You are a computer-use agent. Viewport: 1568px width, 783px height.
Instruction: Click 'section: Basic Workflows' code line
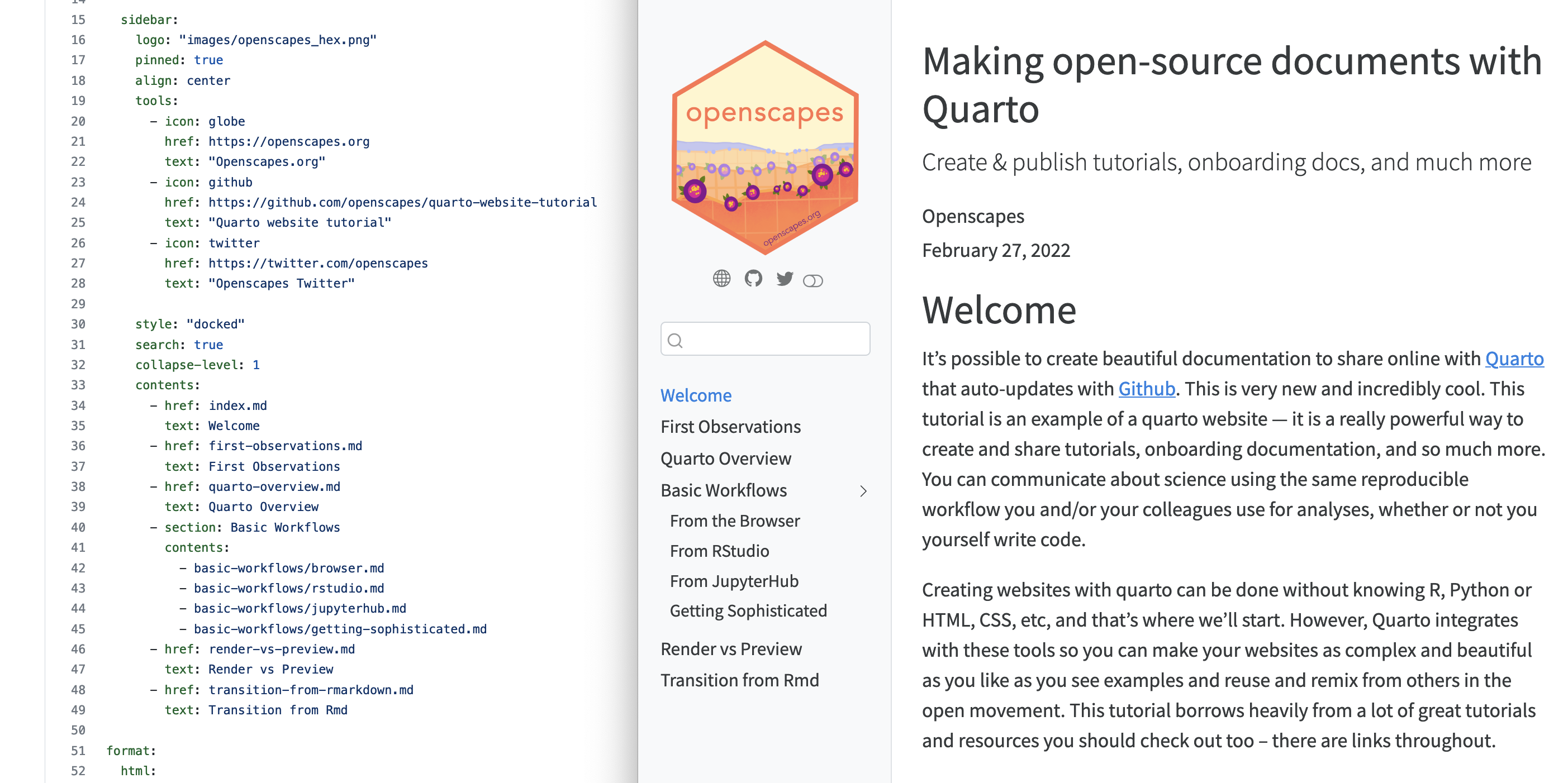(x=245, y=527)
